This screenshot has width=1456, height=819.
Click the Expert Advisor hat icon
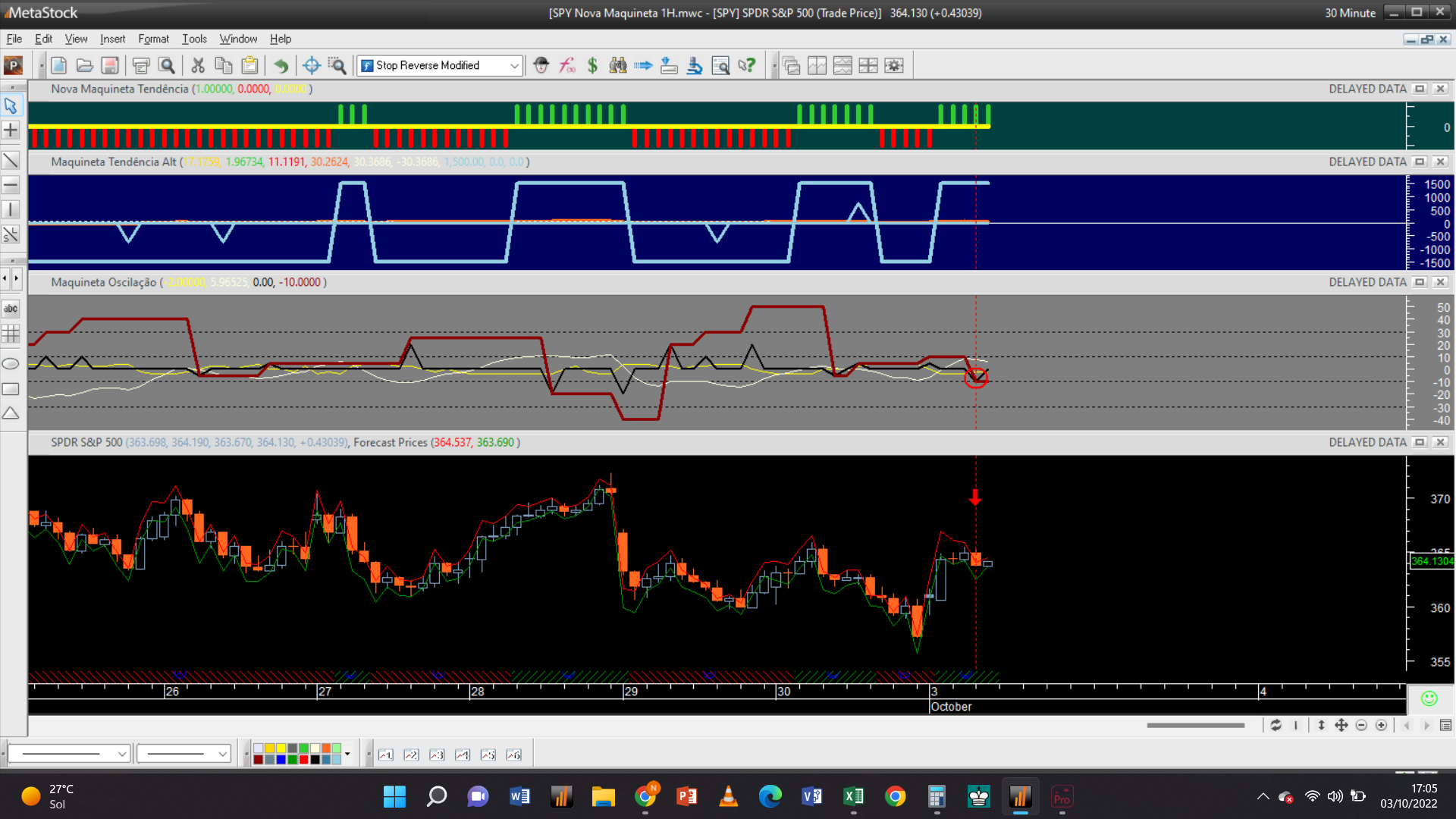pos(541,66)
